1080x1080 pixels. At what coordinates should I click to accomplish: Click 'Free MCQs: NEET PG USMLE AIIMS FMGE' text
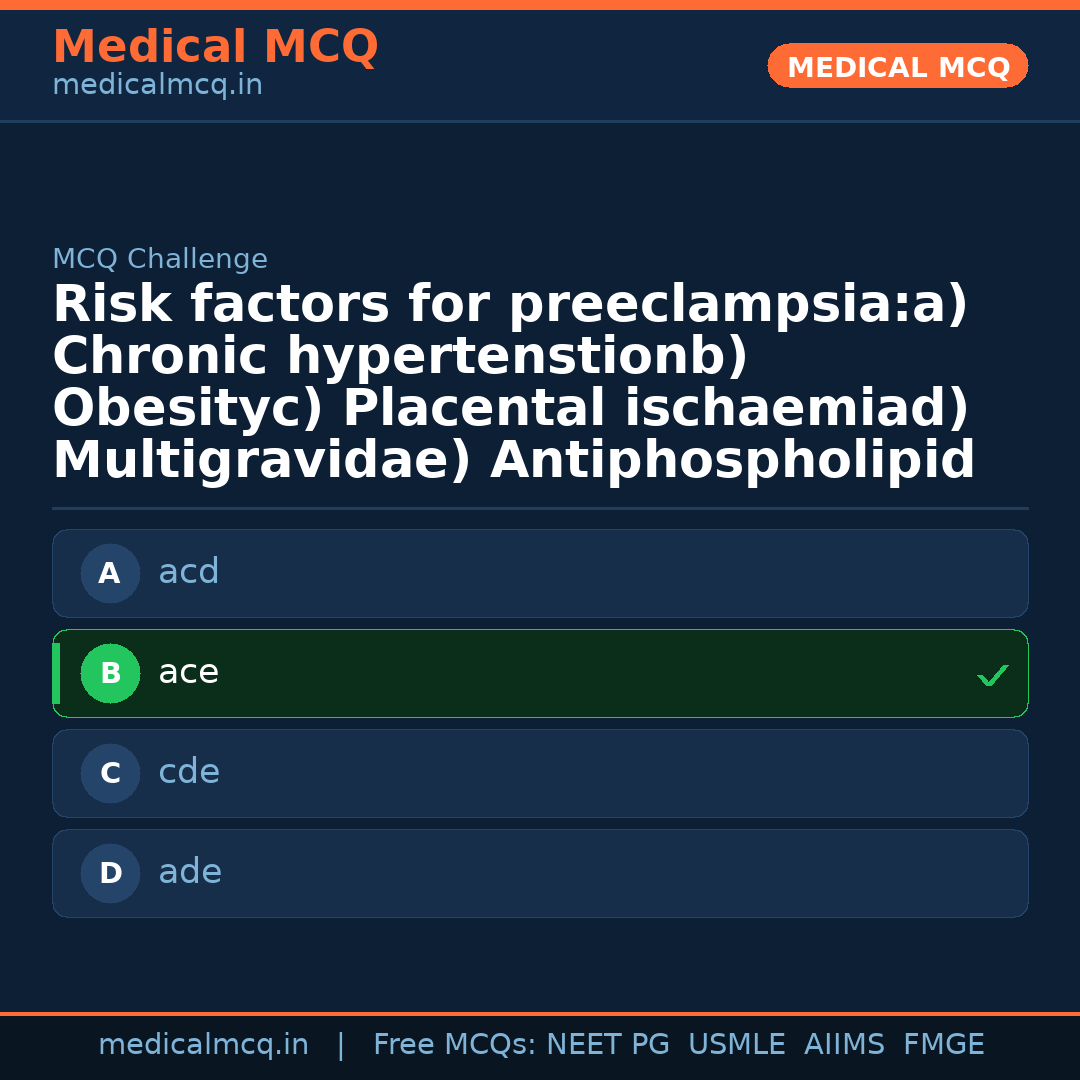click(x=678, y=1045)
